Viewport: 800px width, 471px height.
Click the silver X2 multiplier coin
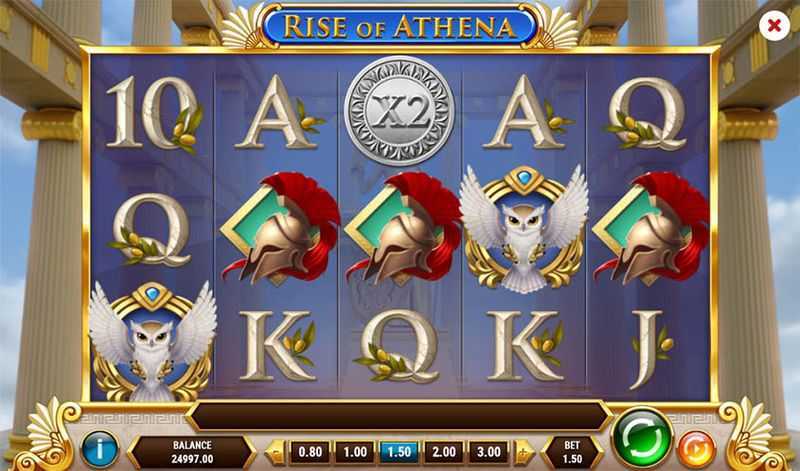point(399,111)
